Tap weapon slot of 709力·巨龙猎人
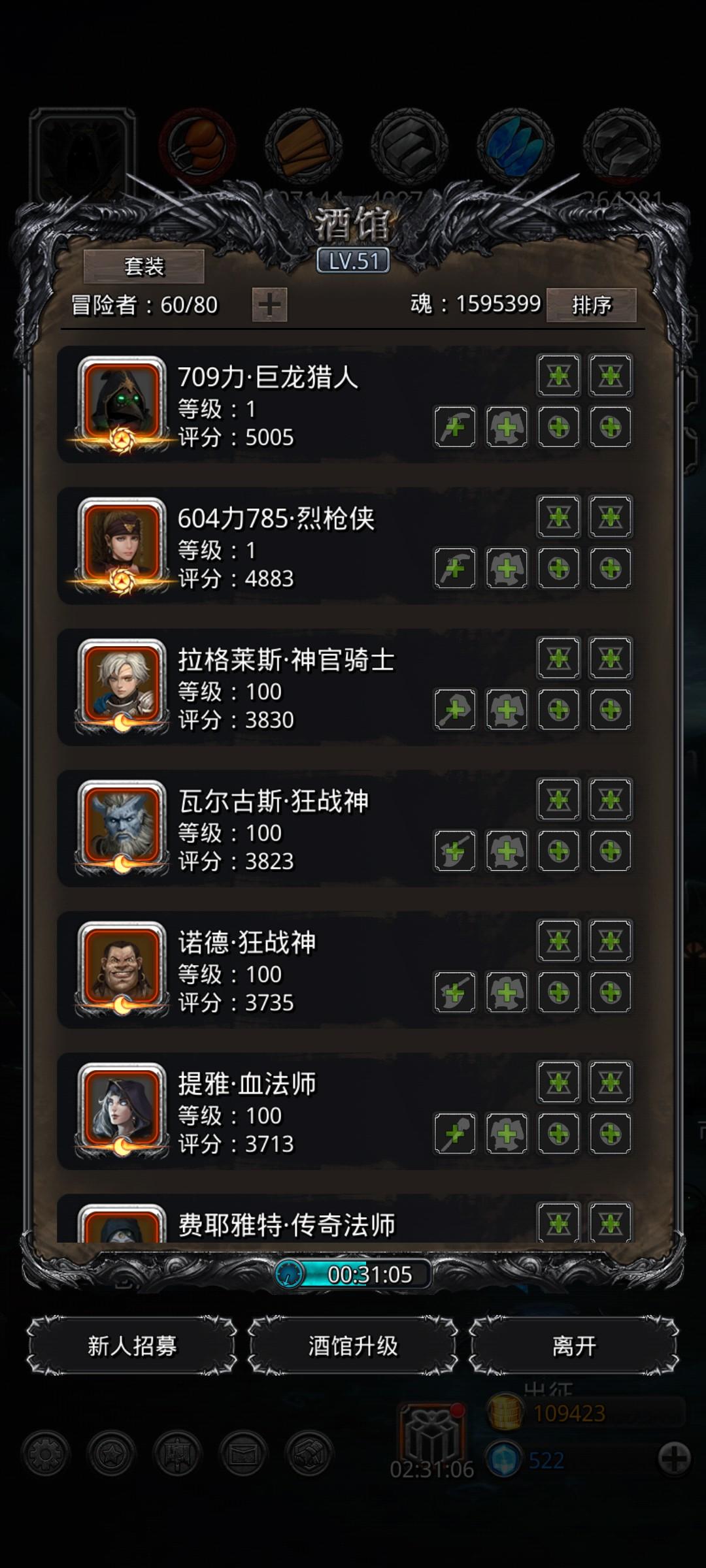706x1568 pixels. click(455, 427)
